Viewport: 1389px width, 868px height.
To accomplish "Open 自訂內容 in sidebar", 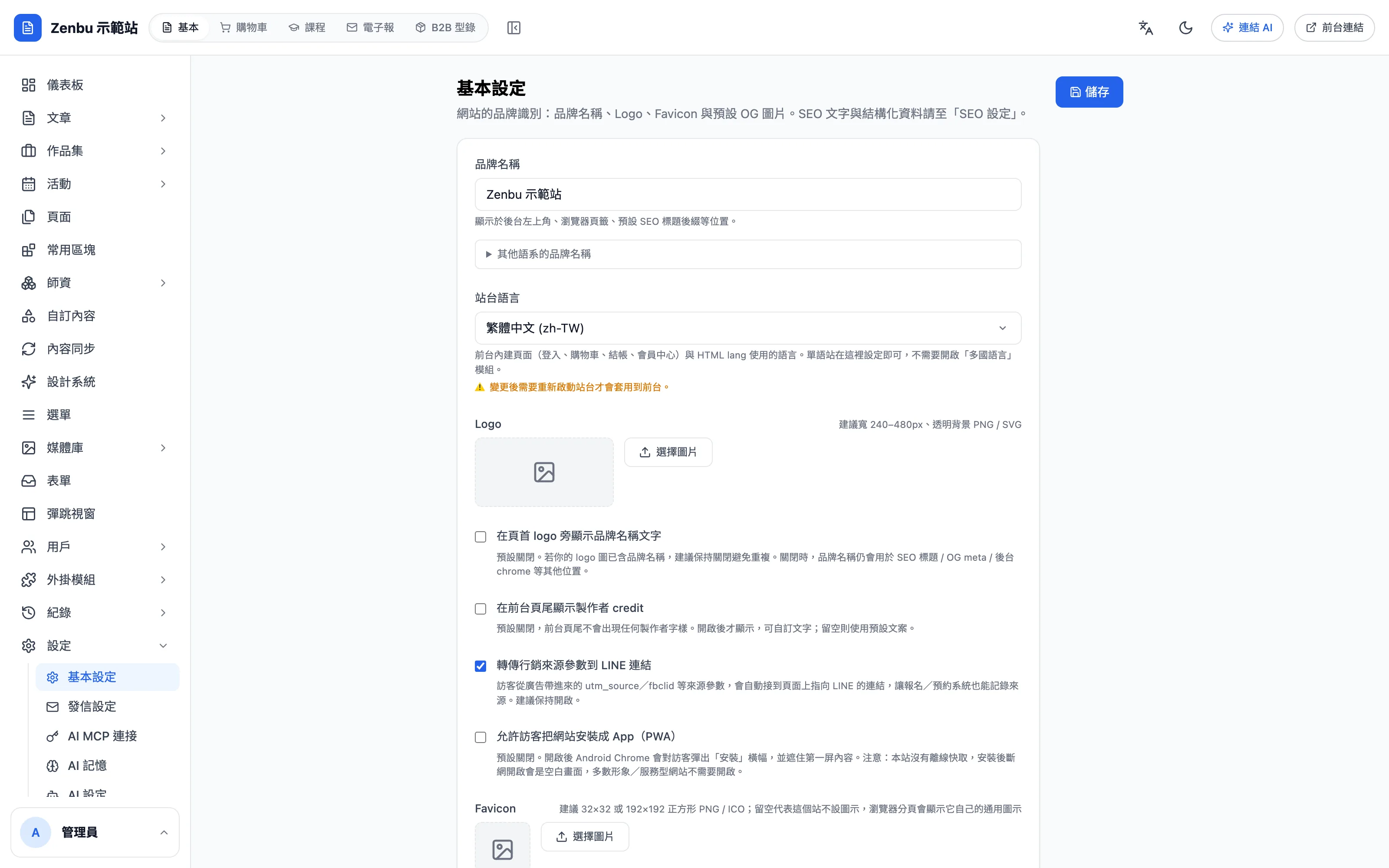I will click(95, 316).
